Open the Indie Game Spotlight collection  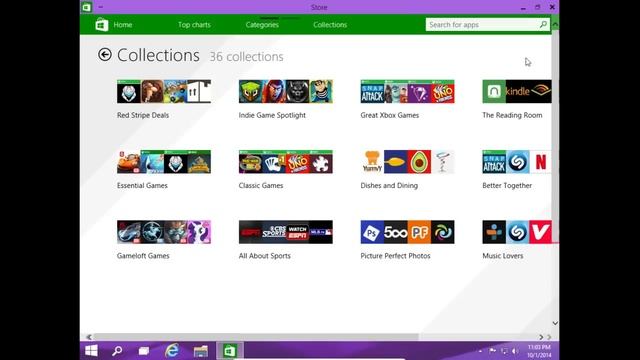[x=286, y=99]
